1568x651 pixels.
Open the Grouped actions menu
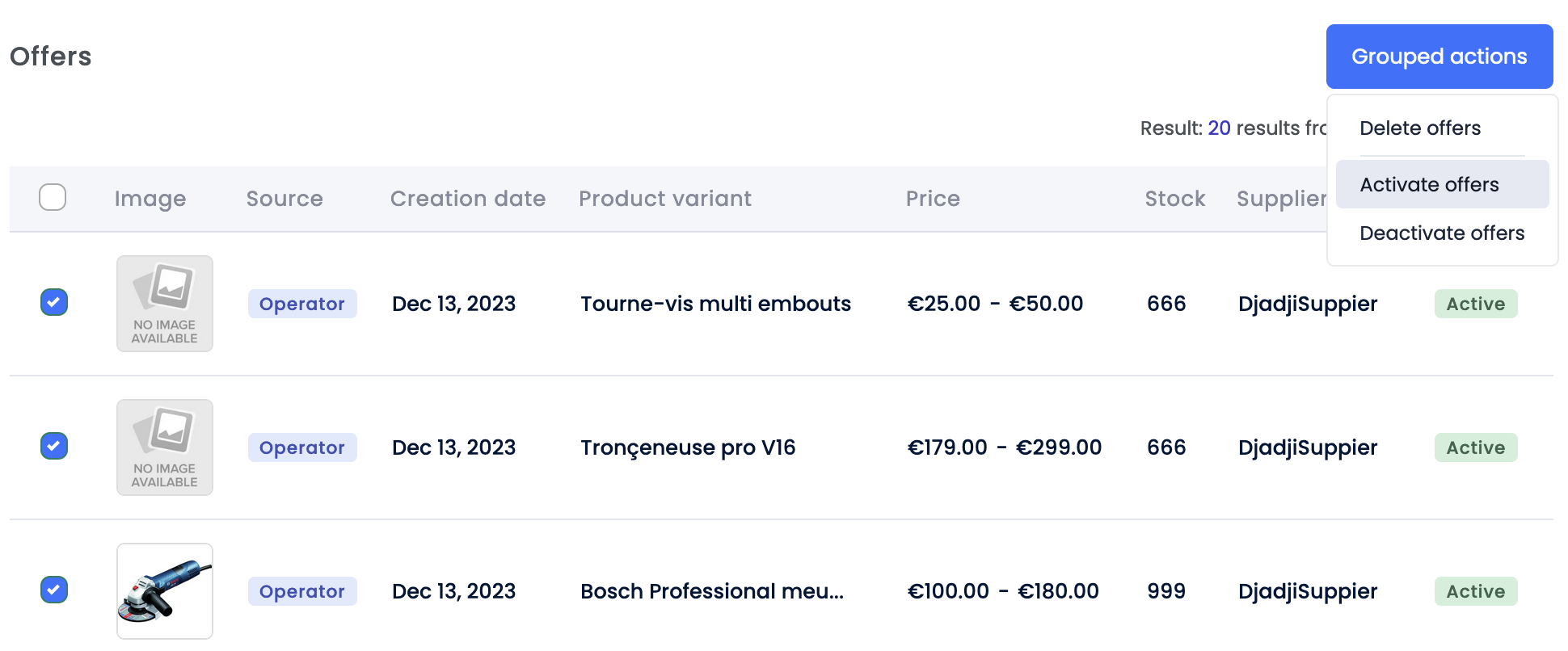click(x=1439, y=57)
